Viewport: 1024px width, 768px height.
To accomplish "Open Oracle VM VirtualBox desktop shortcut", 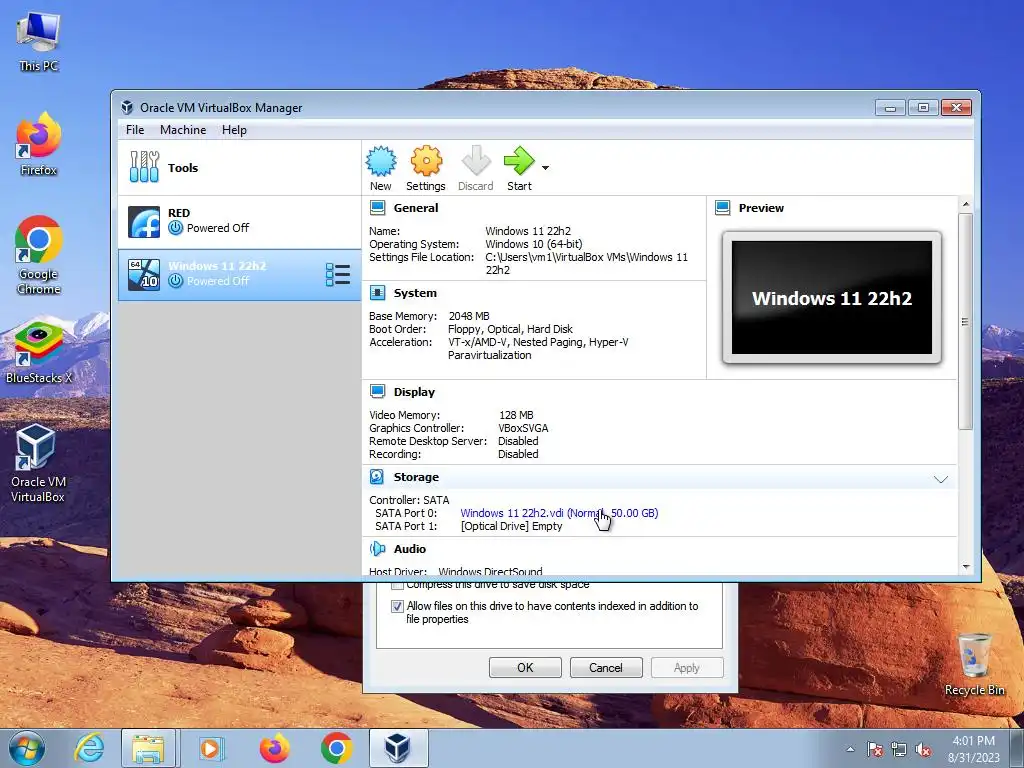I will point(38,463).
